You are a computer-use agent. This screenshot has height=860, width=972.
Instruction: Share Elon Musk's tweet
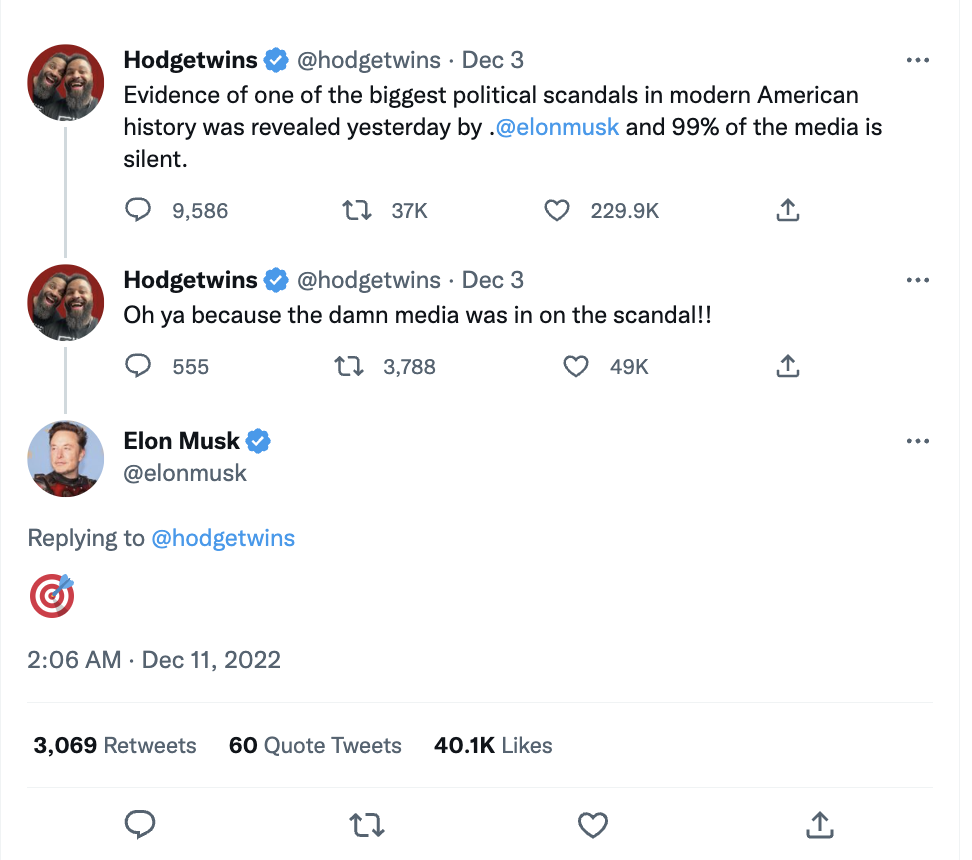click(x=819, y=824)
